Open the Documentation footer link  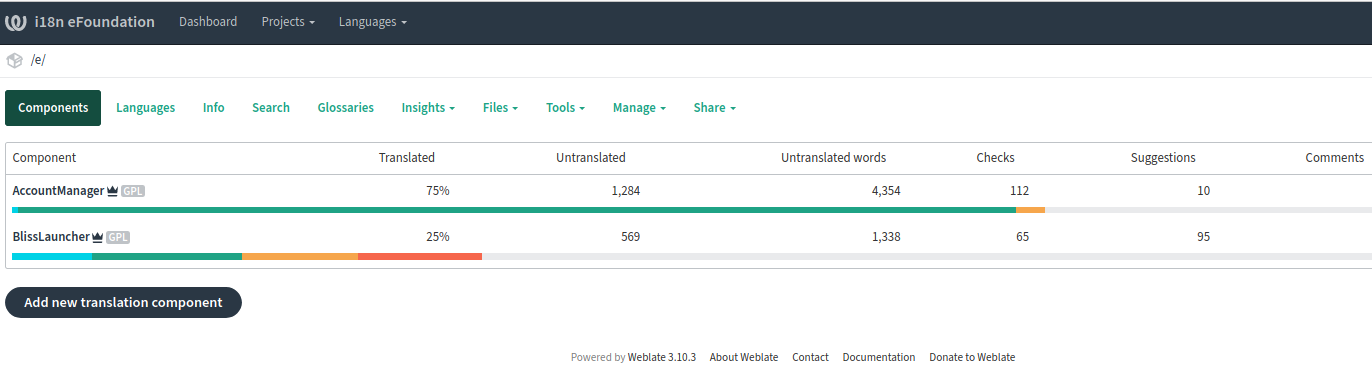tap(879, 357)
